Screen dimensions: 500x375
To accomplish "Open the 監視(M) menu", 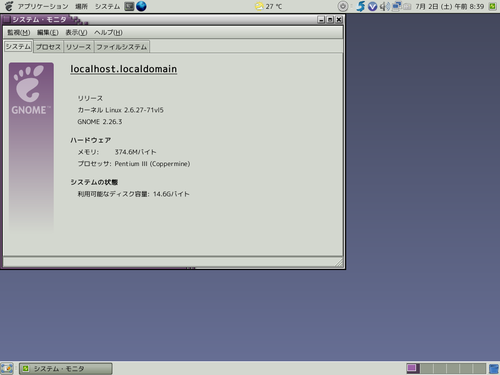I will (x=19, y=32).
